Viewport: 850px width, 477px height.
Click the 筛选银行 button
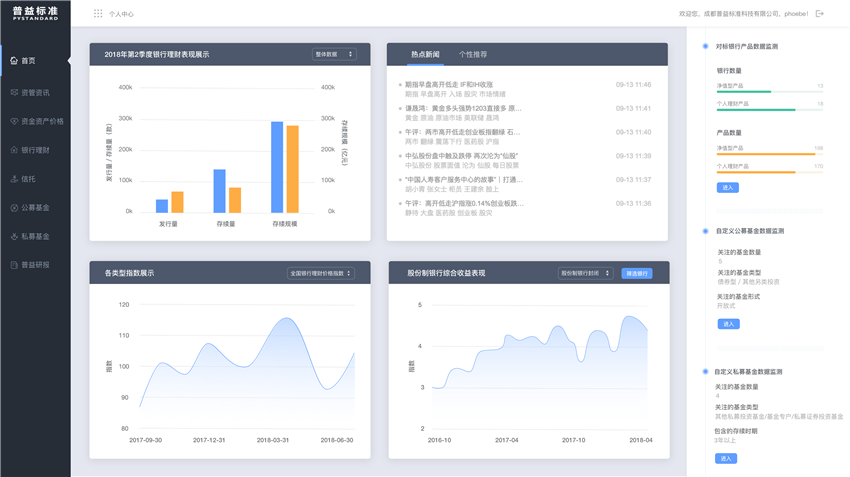(x=636, y=273)
